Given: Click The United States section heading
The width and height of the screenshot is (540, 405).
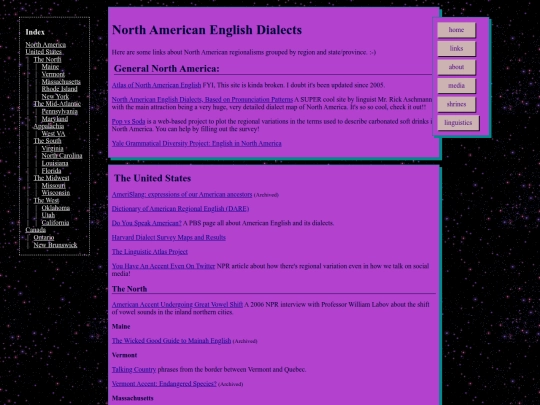Looking at the screenshot, I should [153, 178].
